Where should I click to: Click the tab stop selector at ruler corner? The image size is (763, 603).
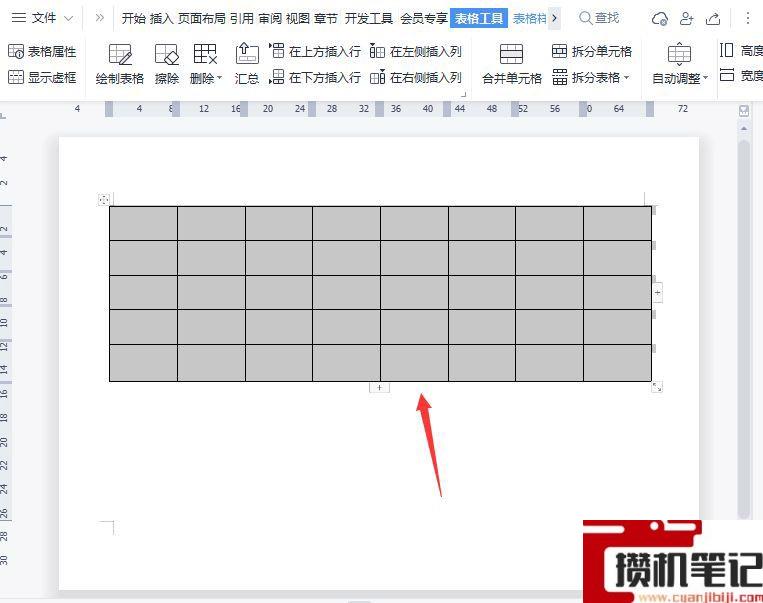tap(3, 115)
